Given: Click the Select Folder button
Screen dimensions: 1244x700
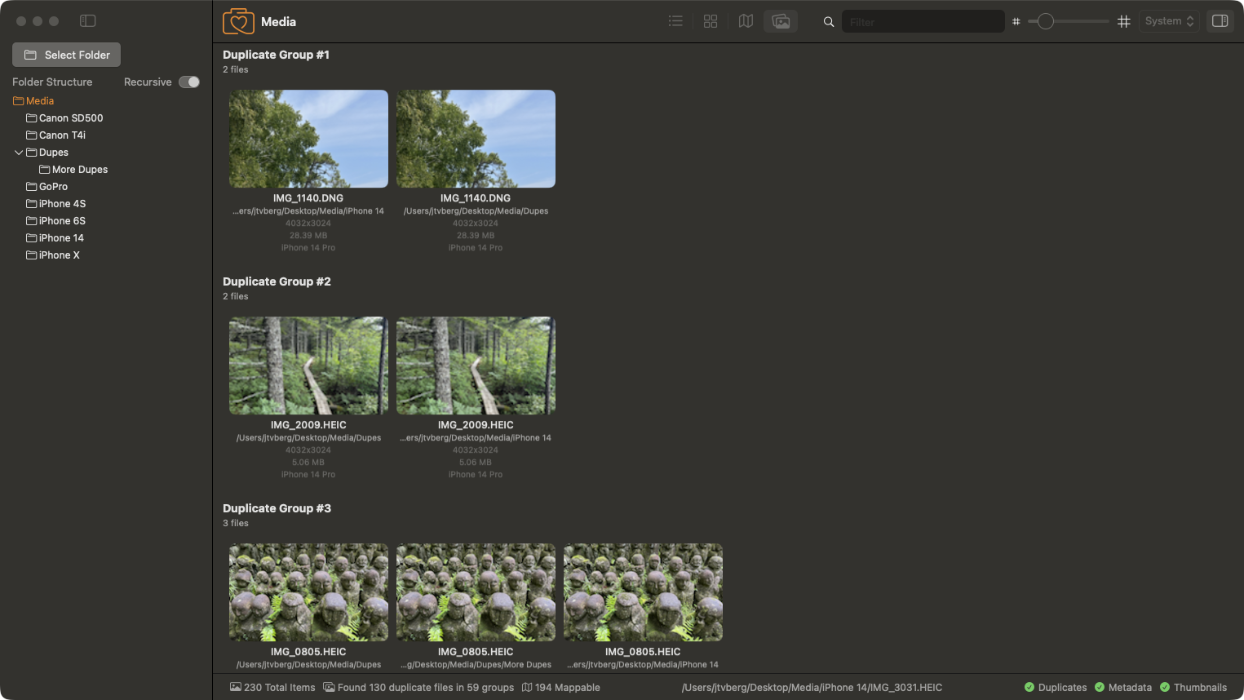Looking at the screenshot, I should point(66,54).
